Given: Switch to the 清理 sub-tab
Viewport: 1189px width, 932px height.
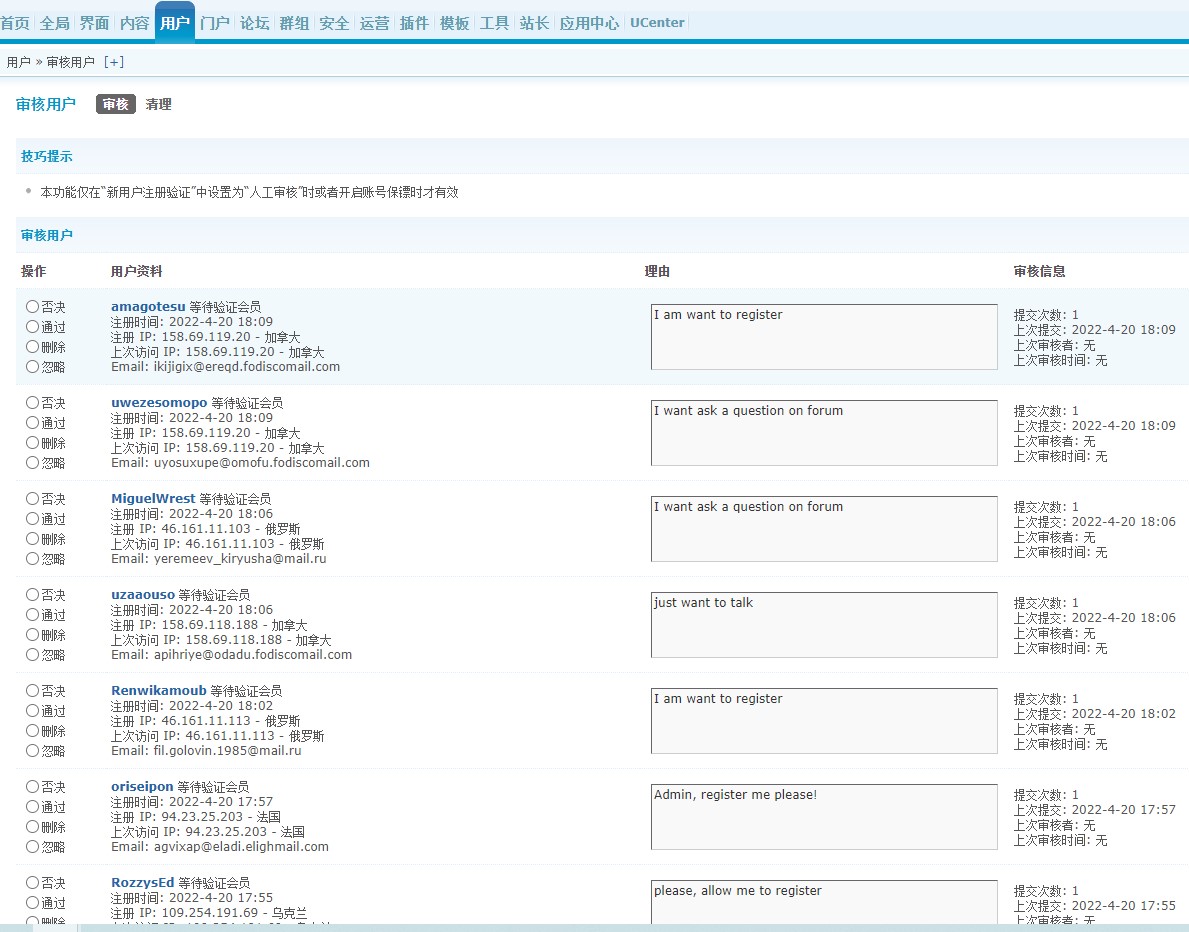Looking at the screenshot, I should (158, 104).
